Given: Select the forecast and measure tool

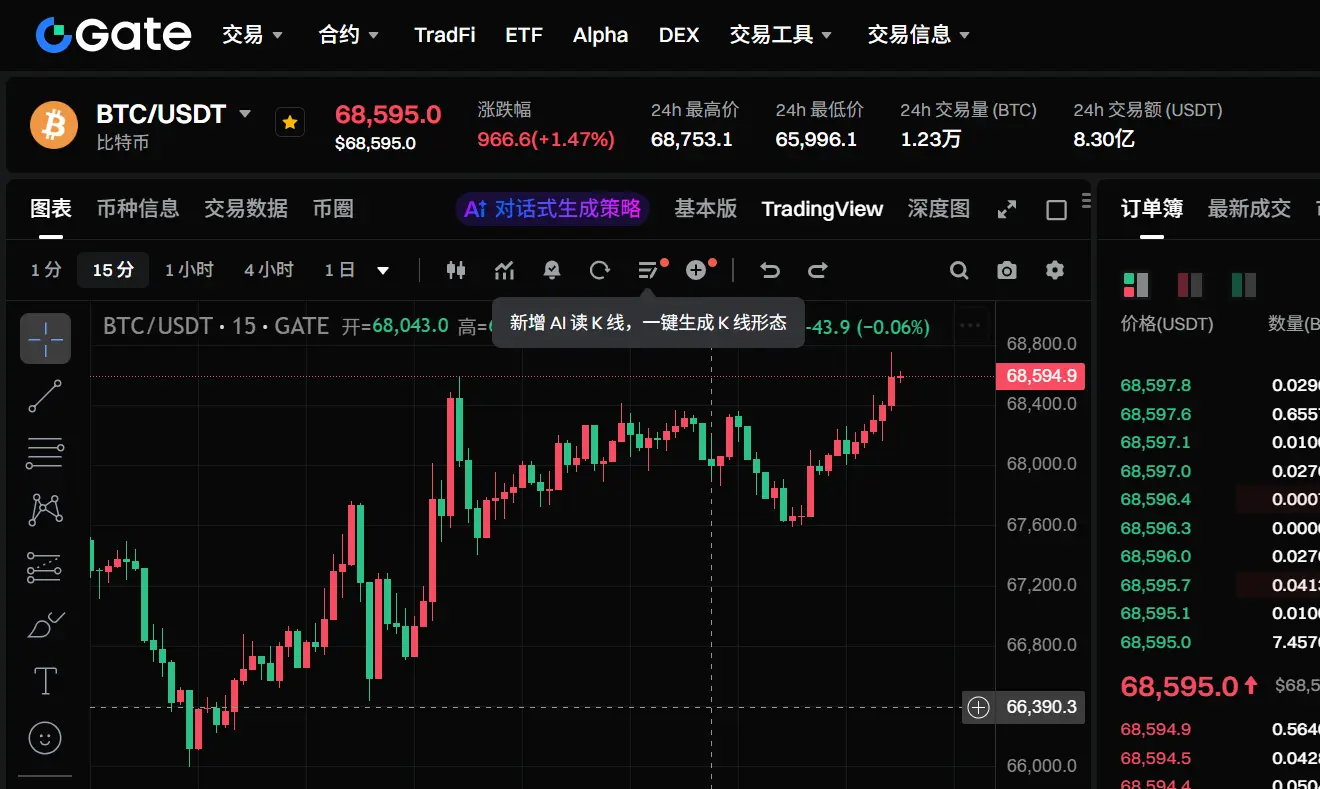Looking at the screenshot, I should tap(45, 567).
